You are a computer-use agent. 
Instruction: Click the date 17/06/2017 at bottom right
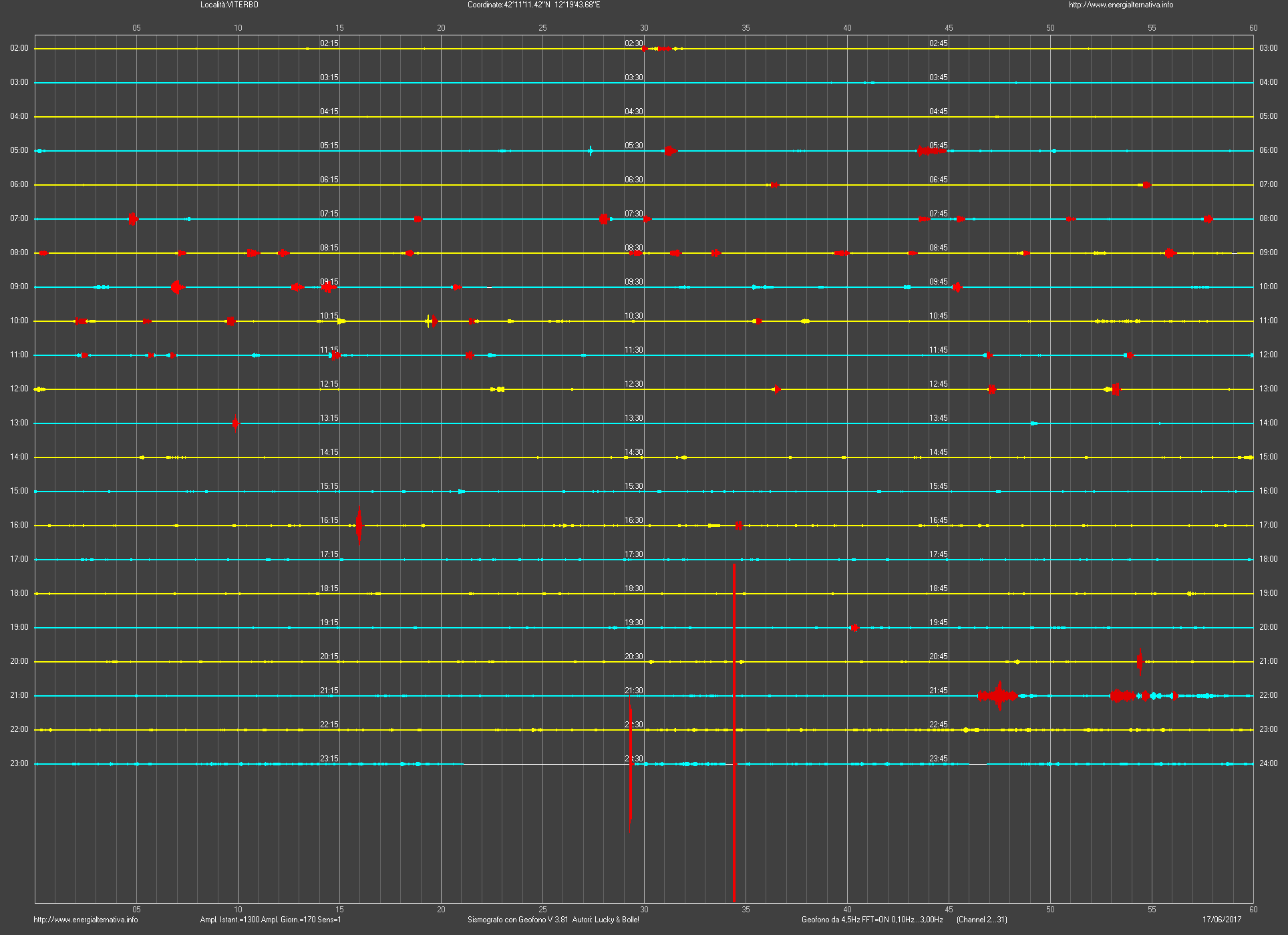1222,920
